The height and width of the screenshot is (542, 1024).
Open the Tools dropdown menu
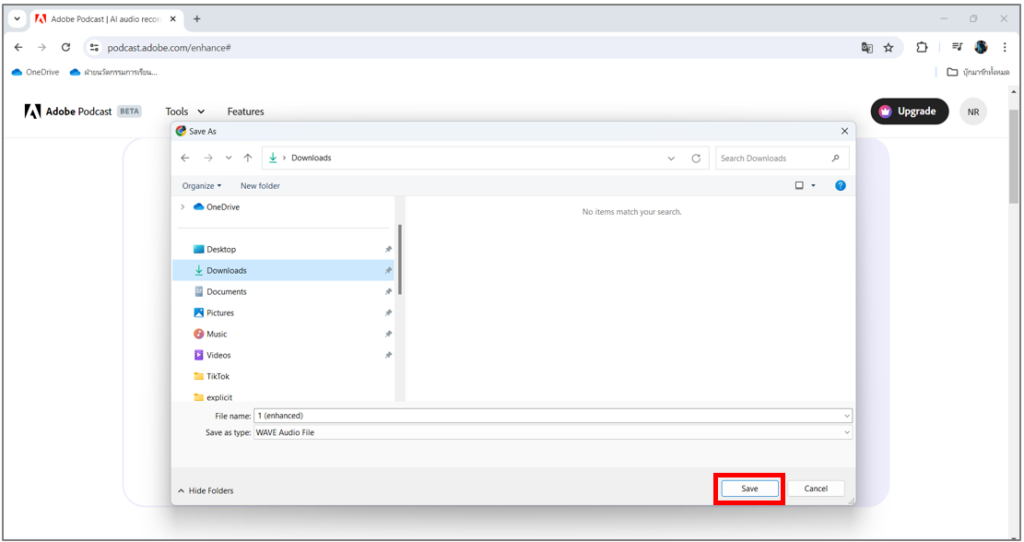pyautogui.click(x=185, y=112)
